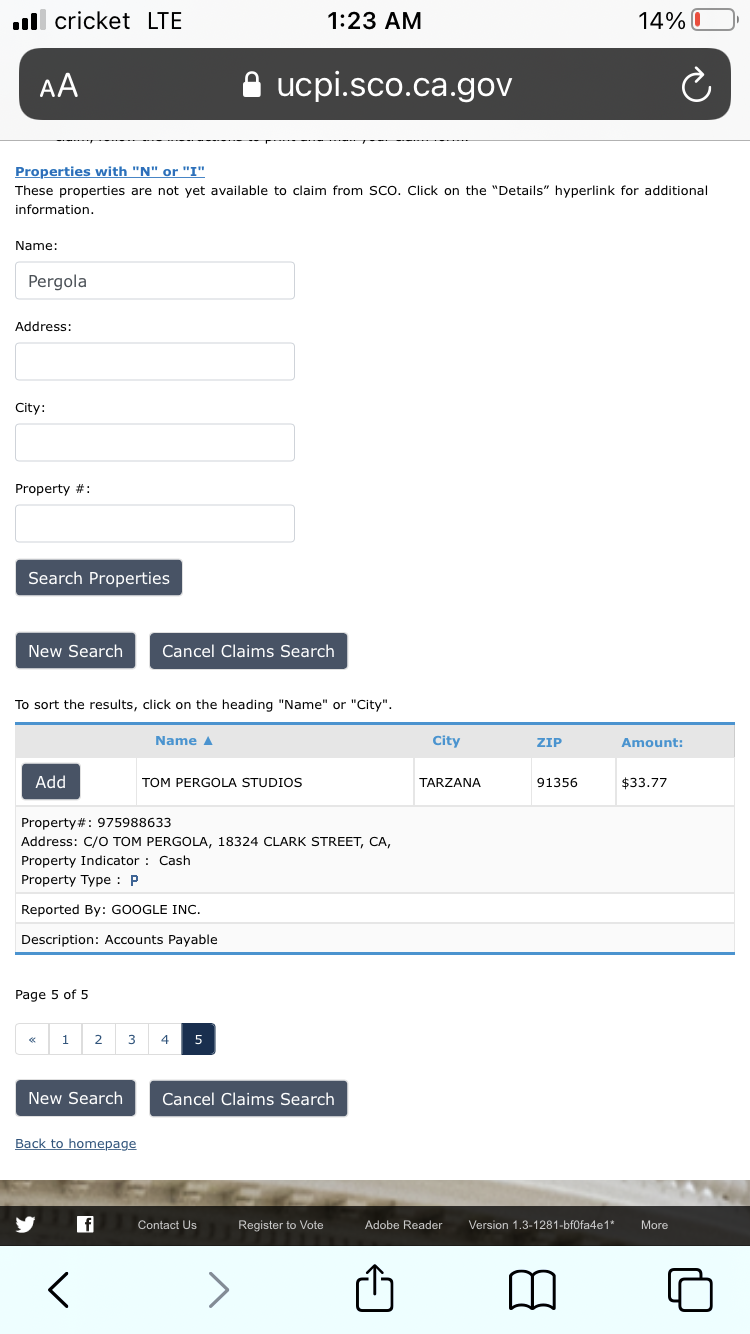The image size is (750, 1334).
Task: Click the Amount column heading
Action: click(x=652, y=742)
